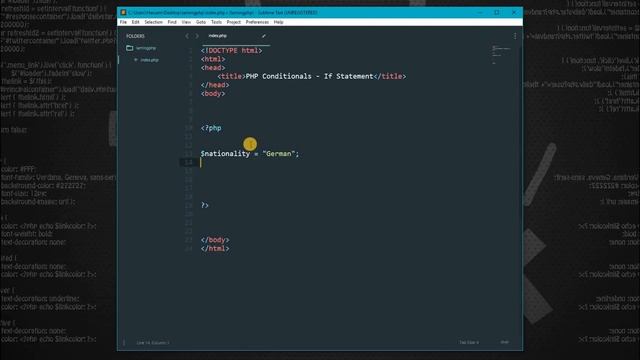Open the Tab Size selector in status bar
Viewport: 640px width, 360px height.
click(x=469, y=342)
